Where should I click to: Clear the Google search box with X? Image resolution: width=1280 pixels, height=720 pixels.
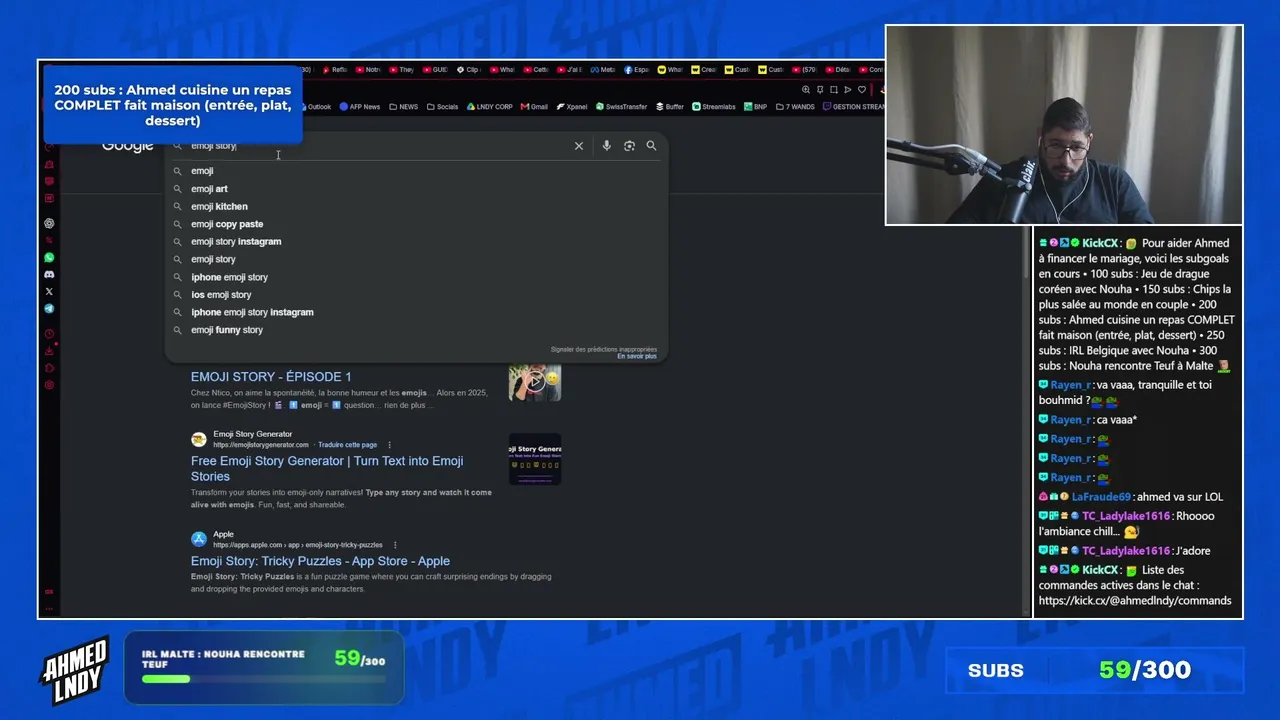pos(578,146)
